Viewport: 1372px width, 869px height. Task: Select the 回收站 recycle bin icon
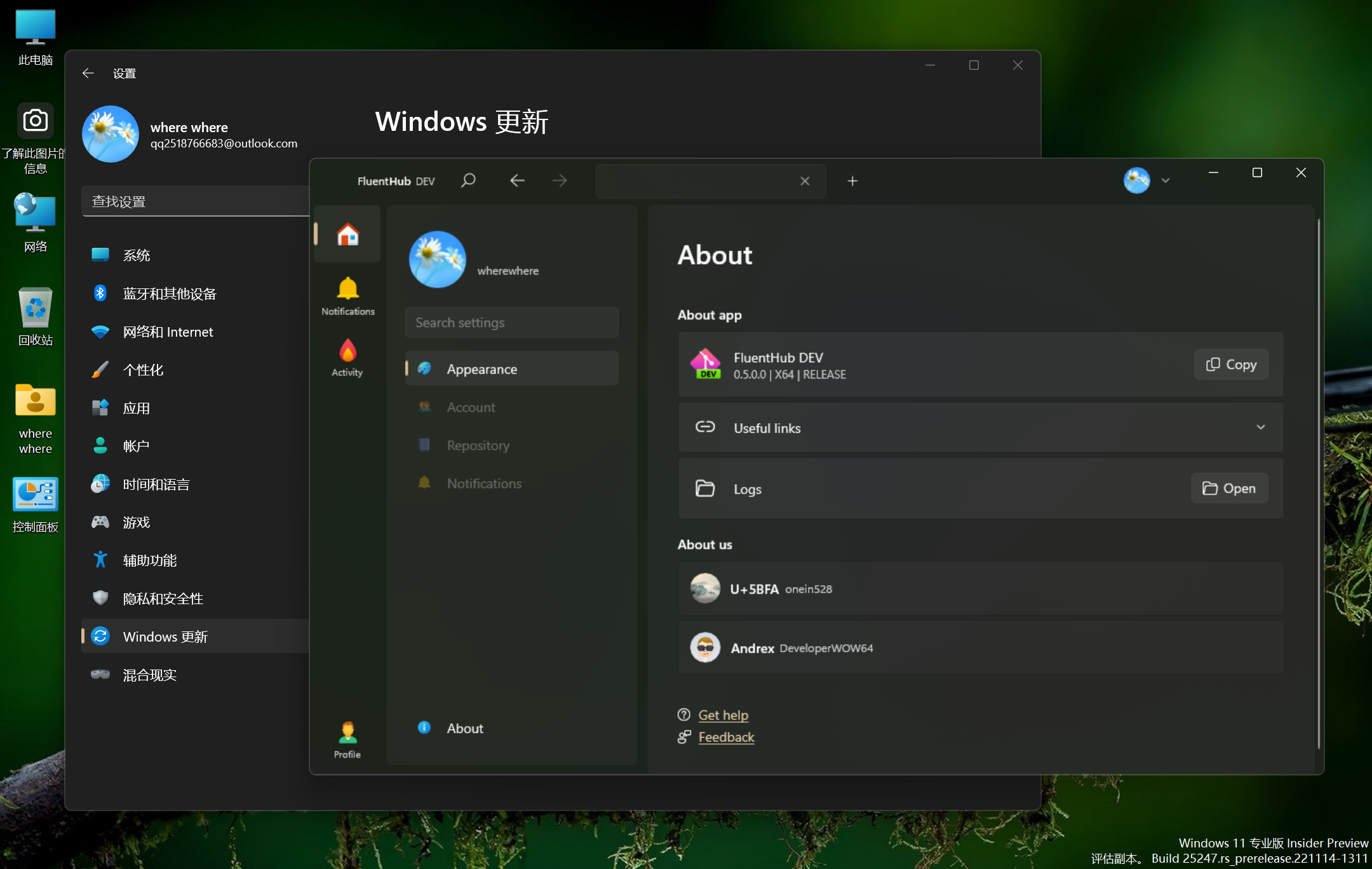36,316
